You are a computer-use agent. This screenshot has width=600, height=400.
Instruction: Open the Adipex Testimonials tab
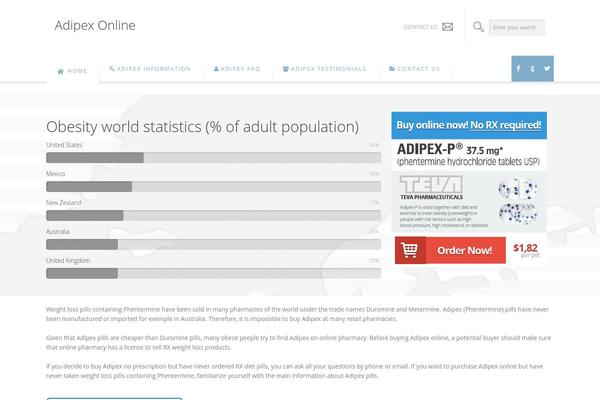pos(324,69)
